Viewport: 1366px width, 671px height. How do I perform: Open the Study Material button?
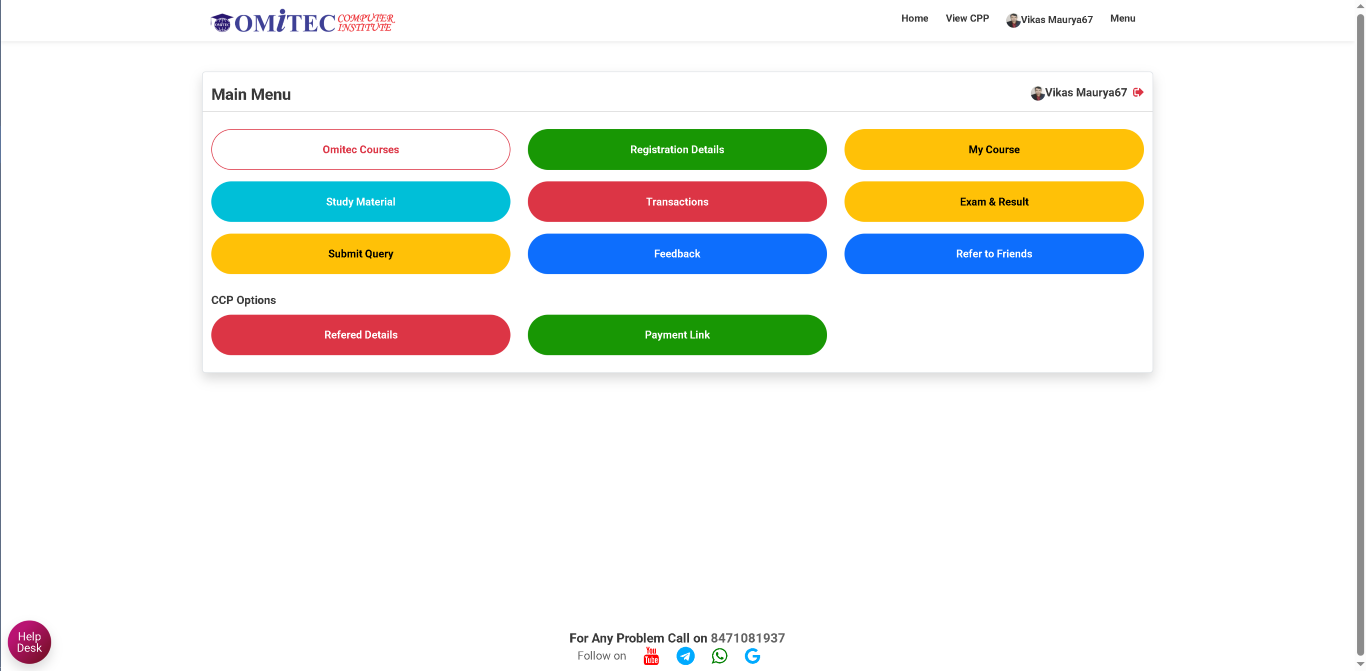(x=360, y=202)
